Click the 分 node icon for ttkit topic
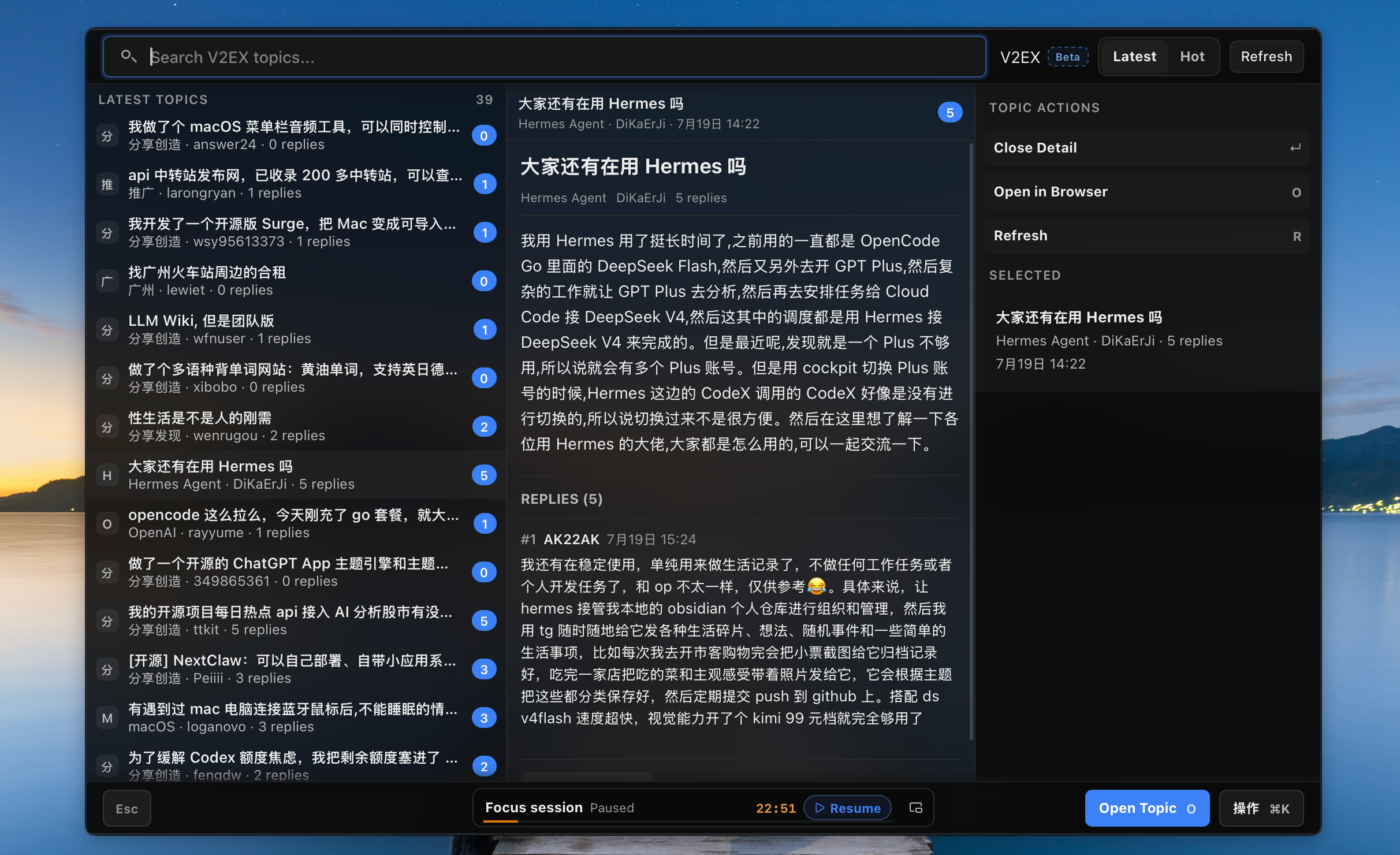The height and width of the screenshot is (855, 1400). [x=107, y=621]
